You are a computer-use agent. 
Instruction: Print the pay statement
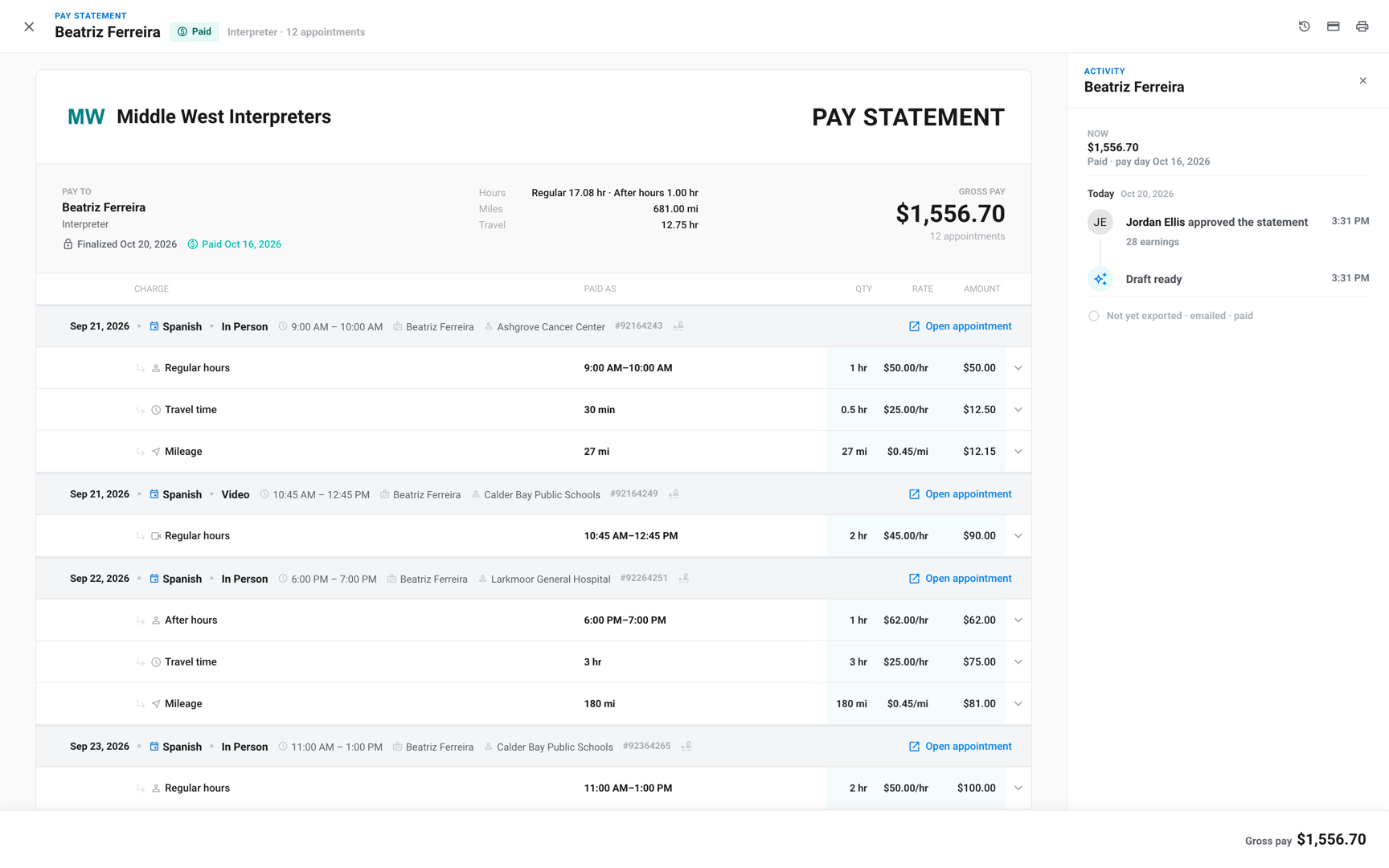pos(1362,27)
